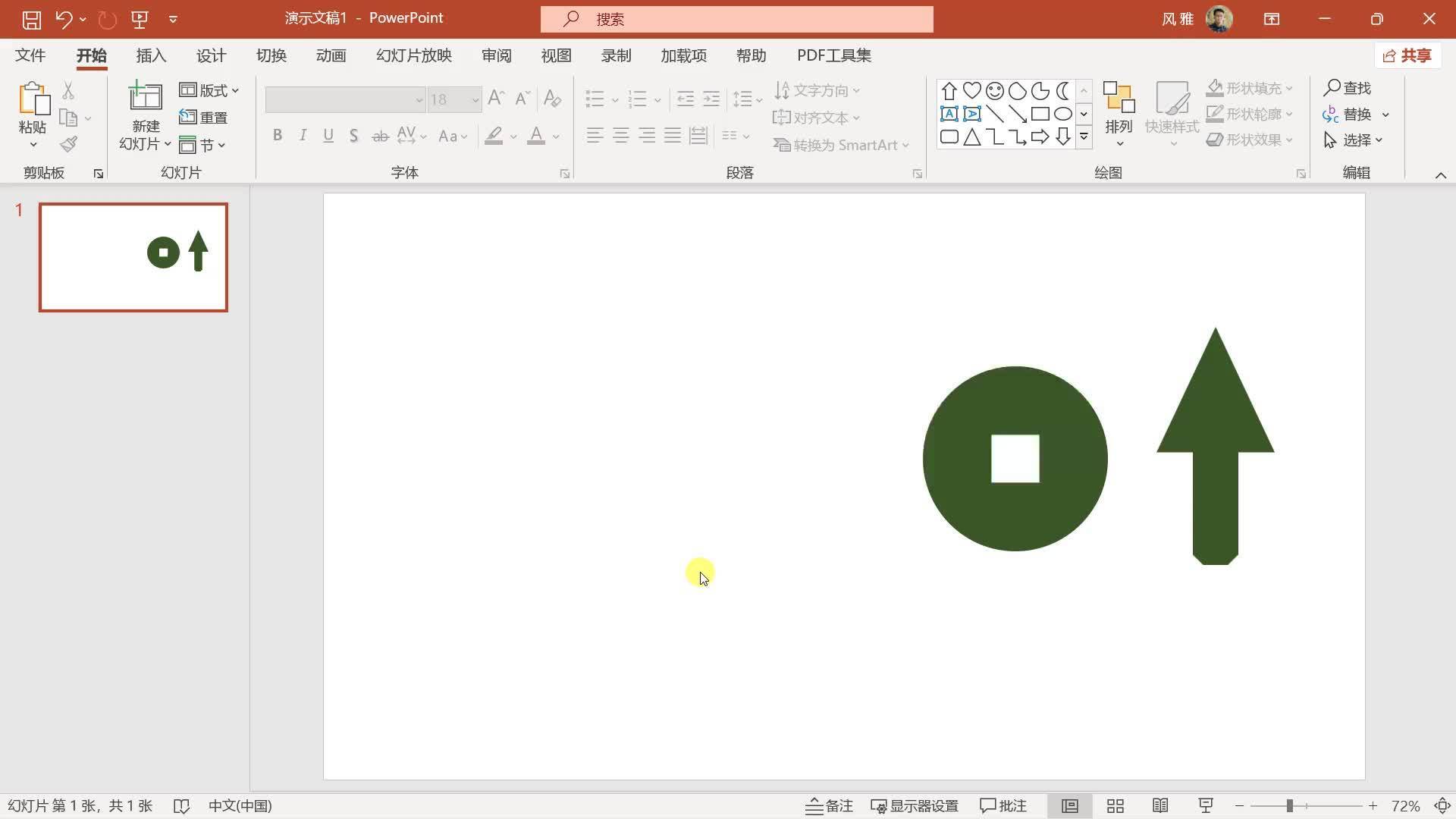Open the Insert (插入) tab
1456x819 pixels.
(x=151, y=55)
